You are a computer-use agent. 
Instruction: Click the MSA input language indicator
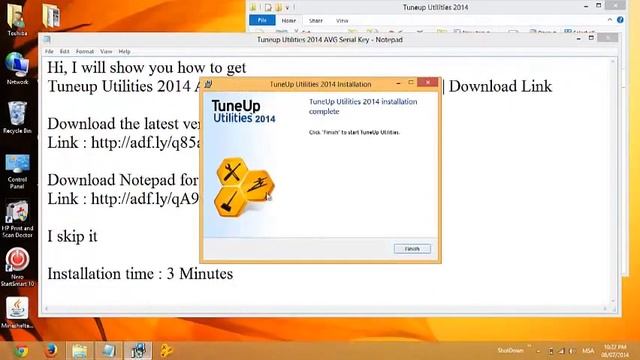click(x=588, y=351)
